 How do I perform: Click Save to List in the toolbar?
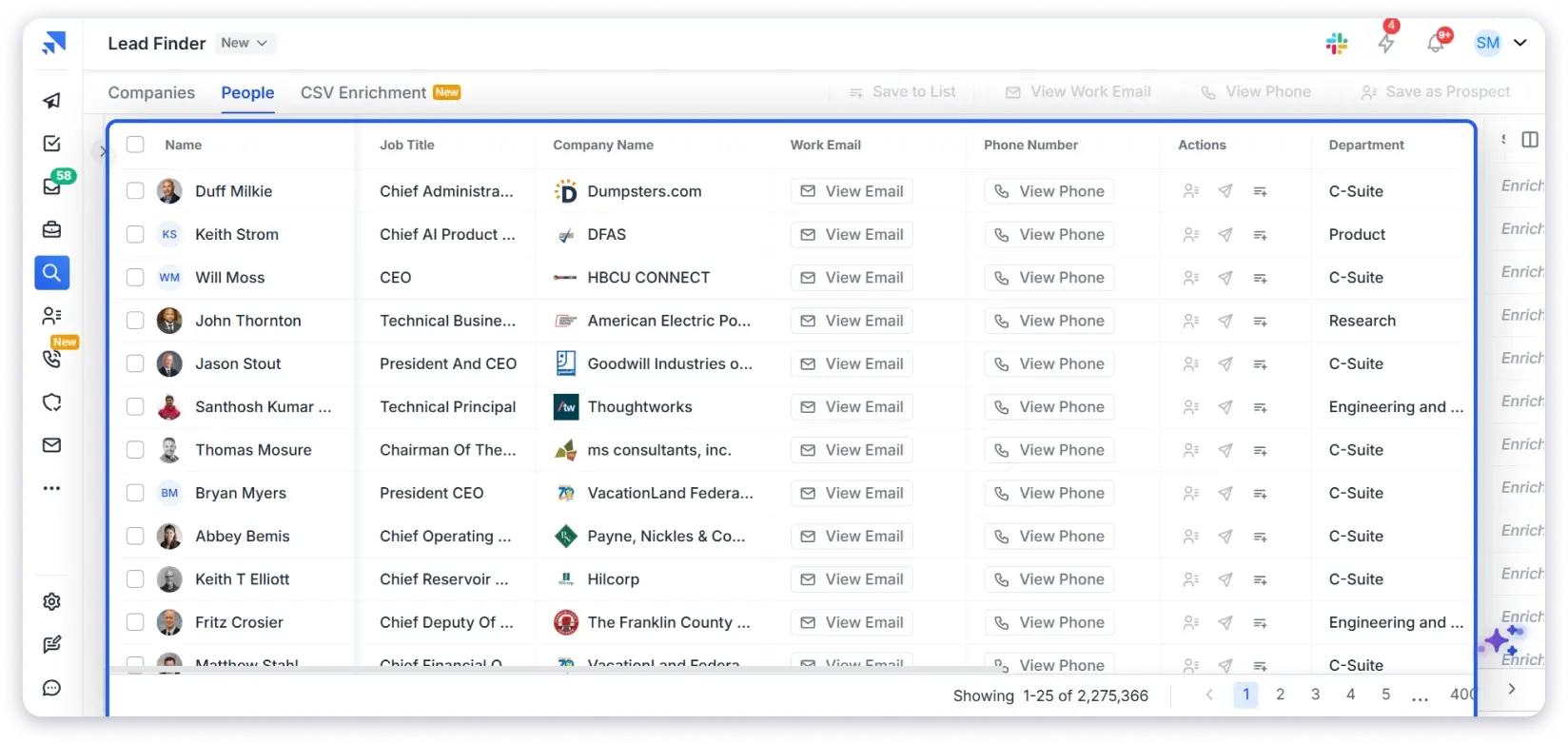902,91
